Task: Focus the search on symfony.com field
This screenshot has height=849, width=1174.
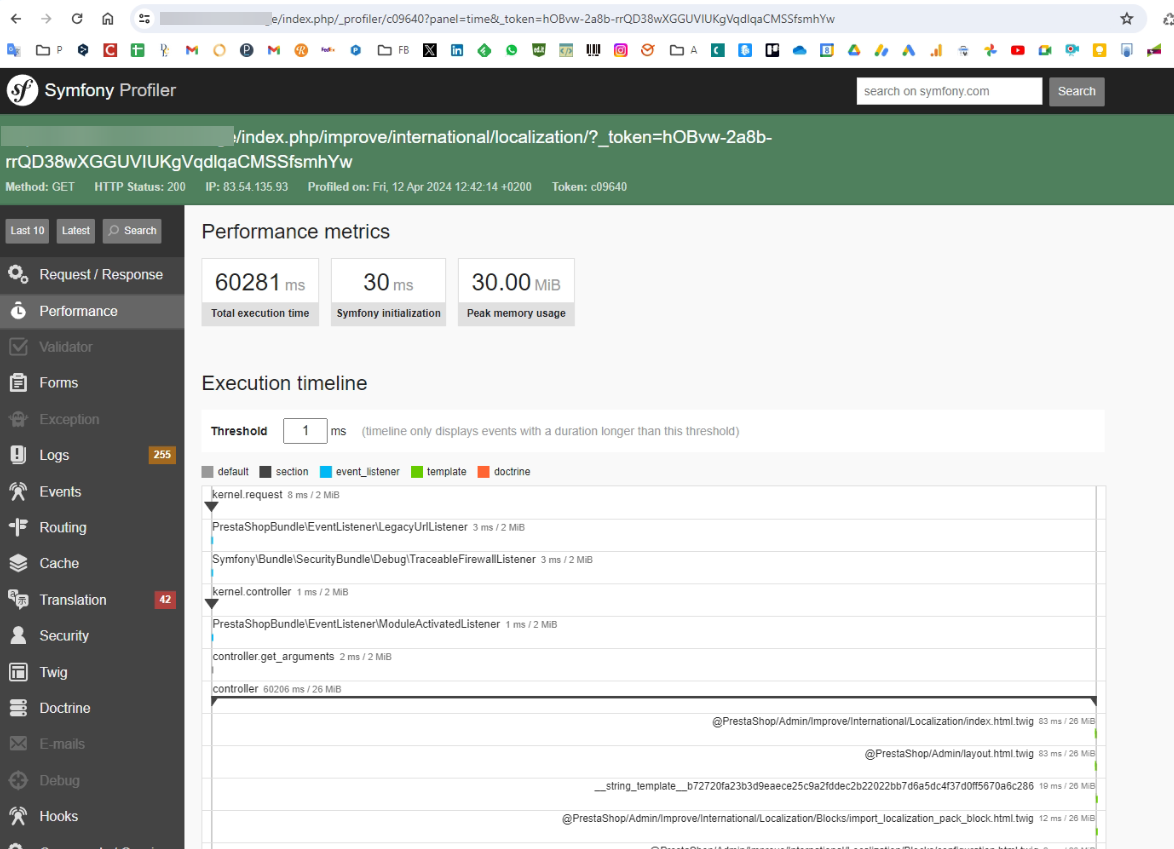Action: (x=949, y=91)
